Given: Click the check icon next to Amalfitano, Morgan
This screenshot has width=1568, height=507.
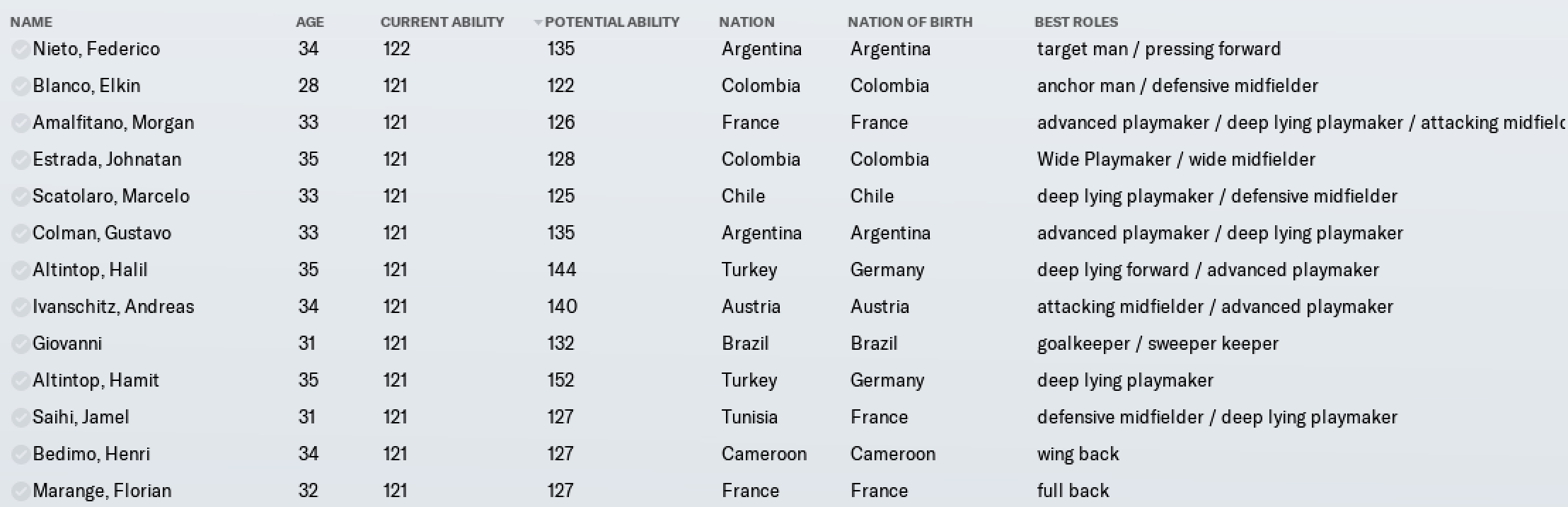Looking at the screenshot, I should [x=21, y=123].
